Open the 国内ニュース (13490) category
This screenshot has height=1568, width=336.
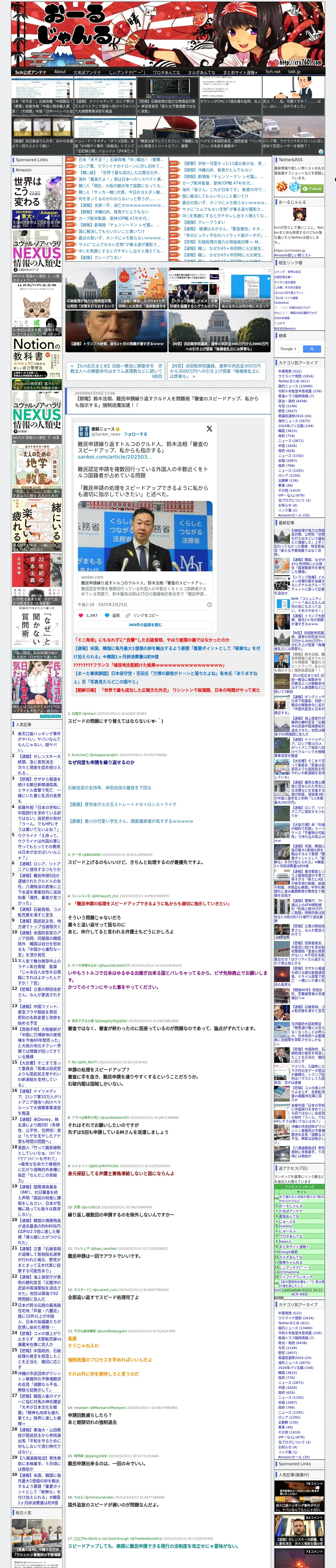click(295, 386)
